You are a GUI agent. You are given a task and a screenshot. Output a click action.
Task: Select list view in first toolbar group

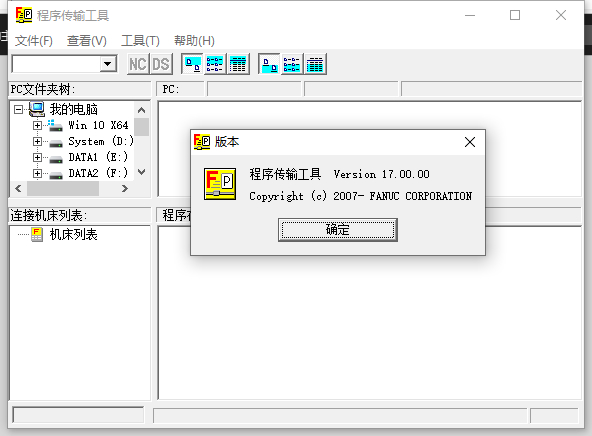pos(215,64)
